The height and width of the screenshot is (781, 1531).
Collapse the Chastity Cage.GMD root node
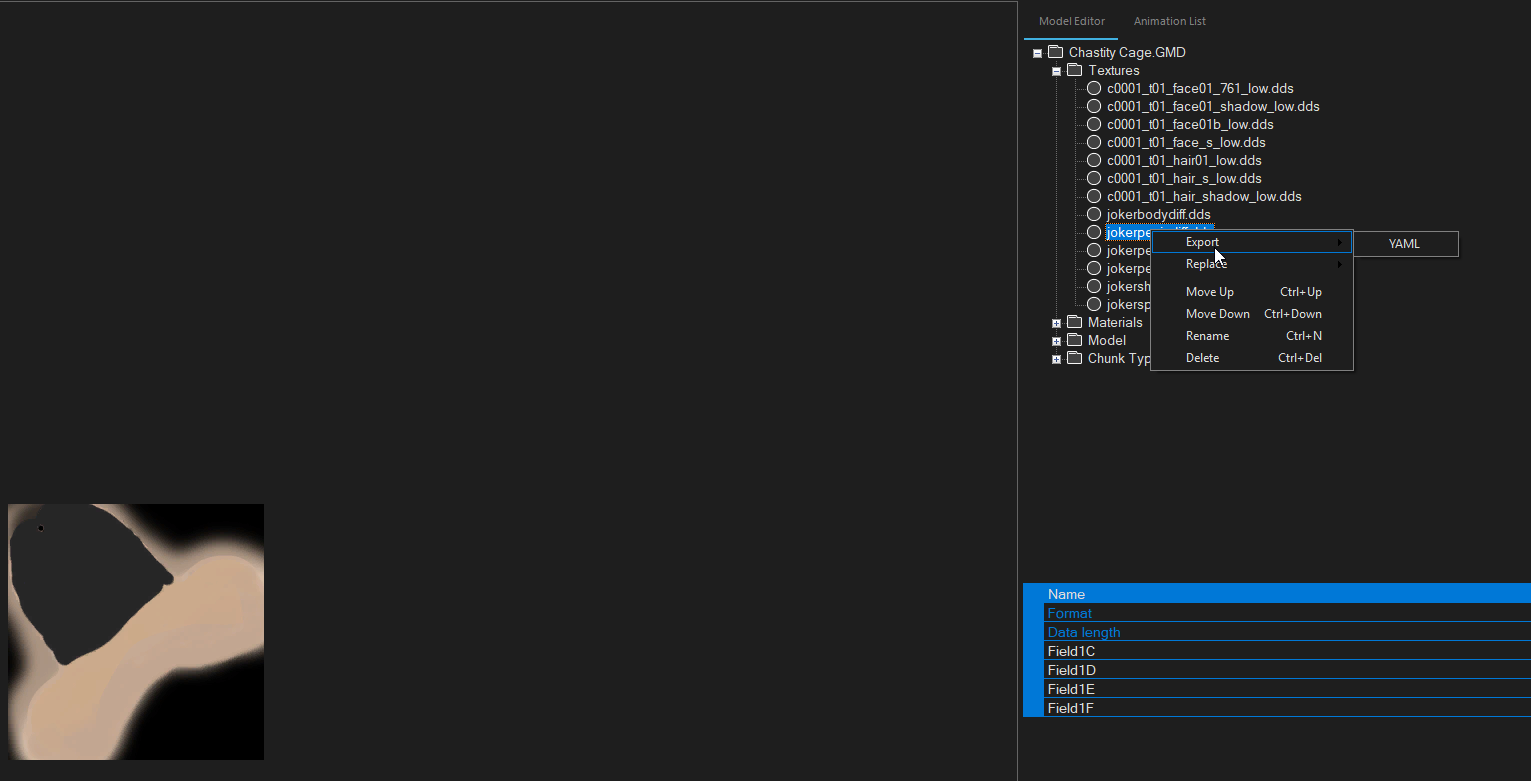tap(1037, 53)
